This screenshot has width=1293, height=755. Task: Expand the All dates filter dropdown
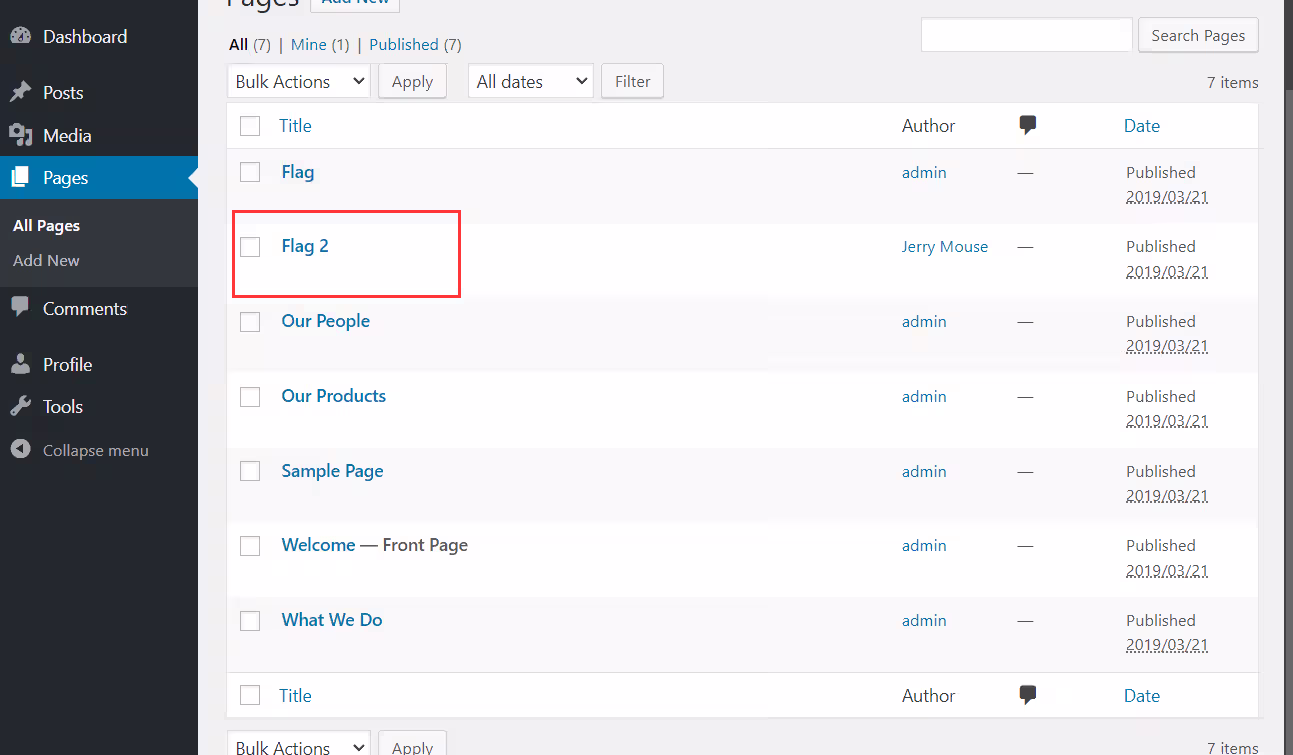pos(530,82)
